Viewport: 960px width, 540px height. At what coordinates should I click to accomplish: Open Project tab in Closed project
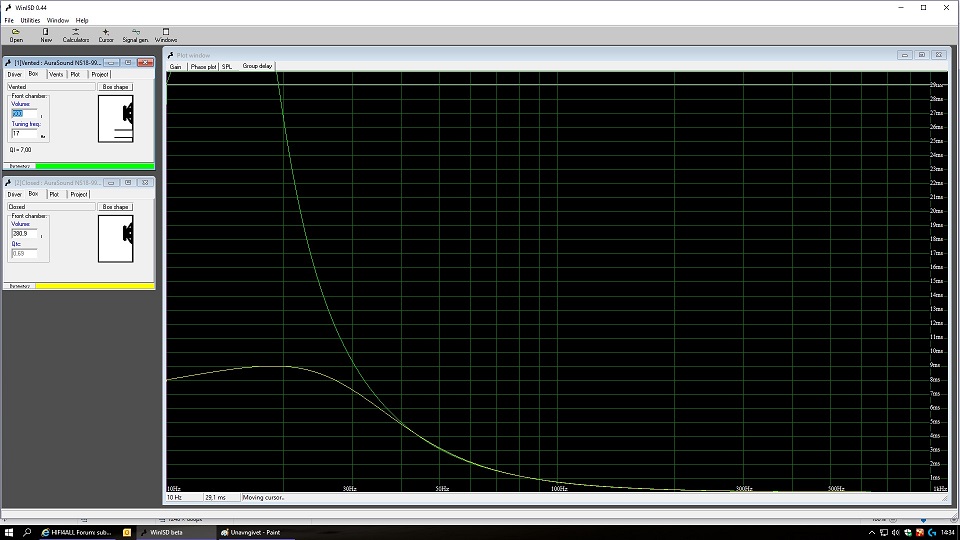[79, 194]
